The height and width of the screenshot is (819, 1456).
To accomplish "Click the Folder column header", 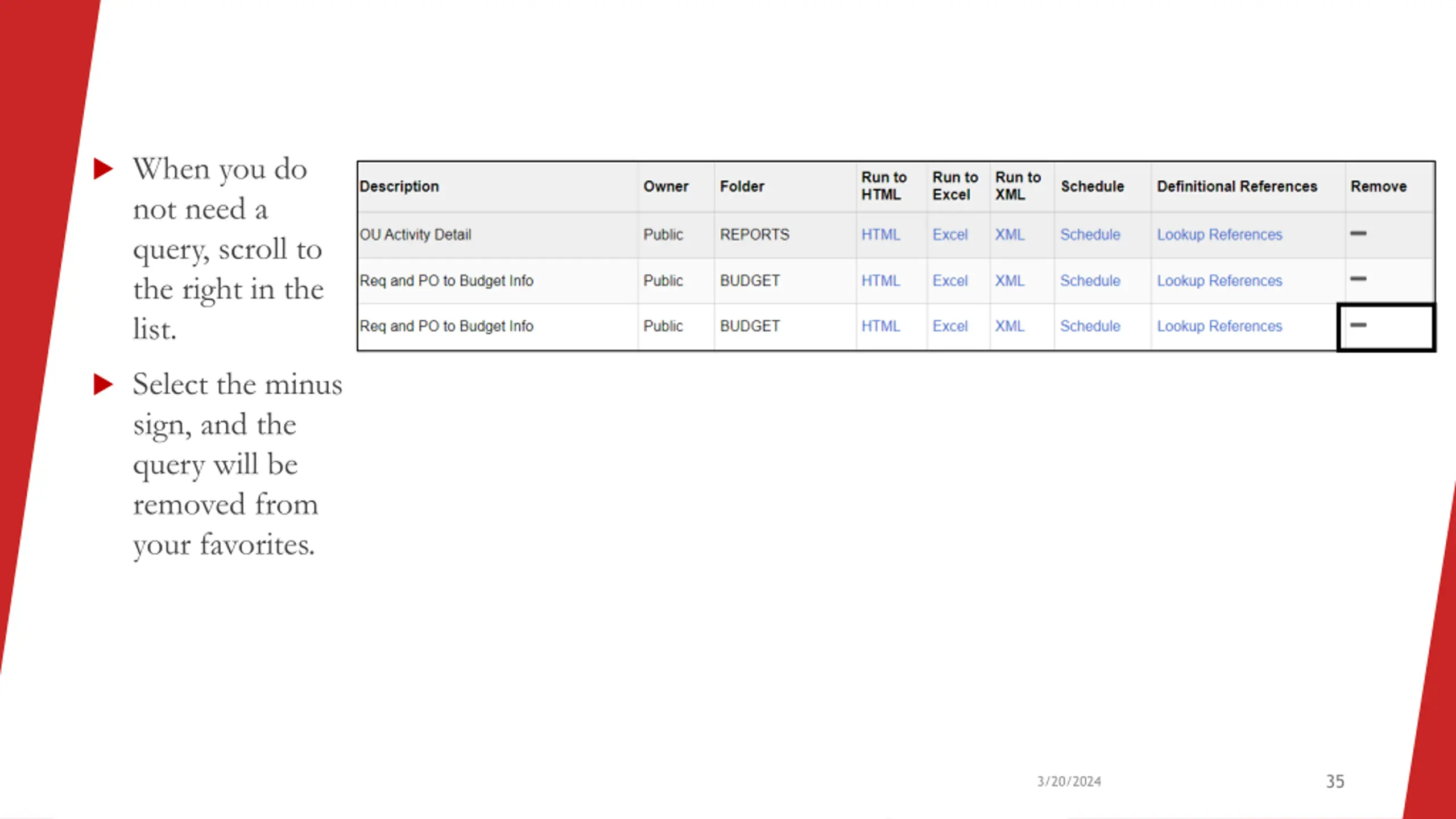I will [x=742, y=186].
